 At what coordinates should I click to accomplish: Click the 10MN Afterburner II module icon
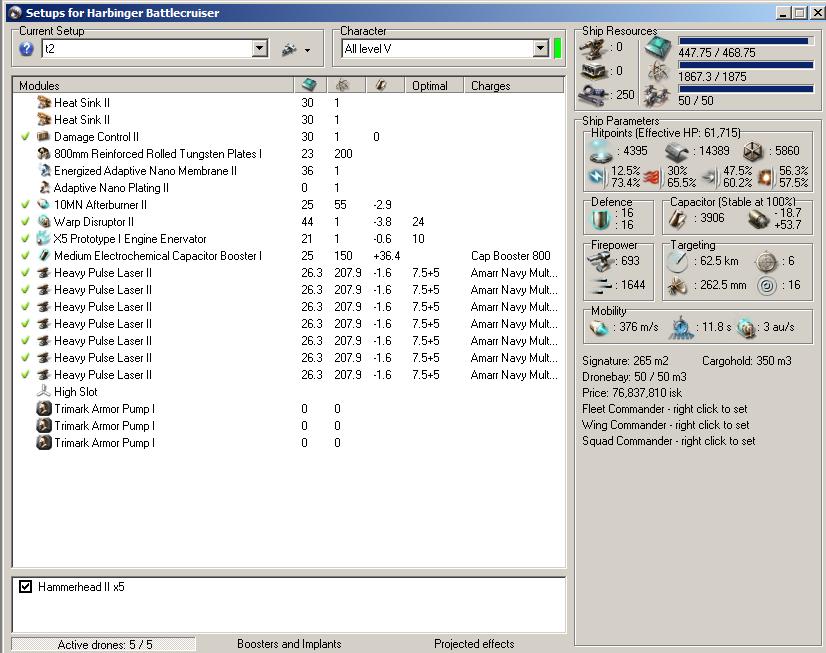tap(44, 205)
